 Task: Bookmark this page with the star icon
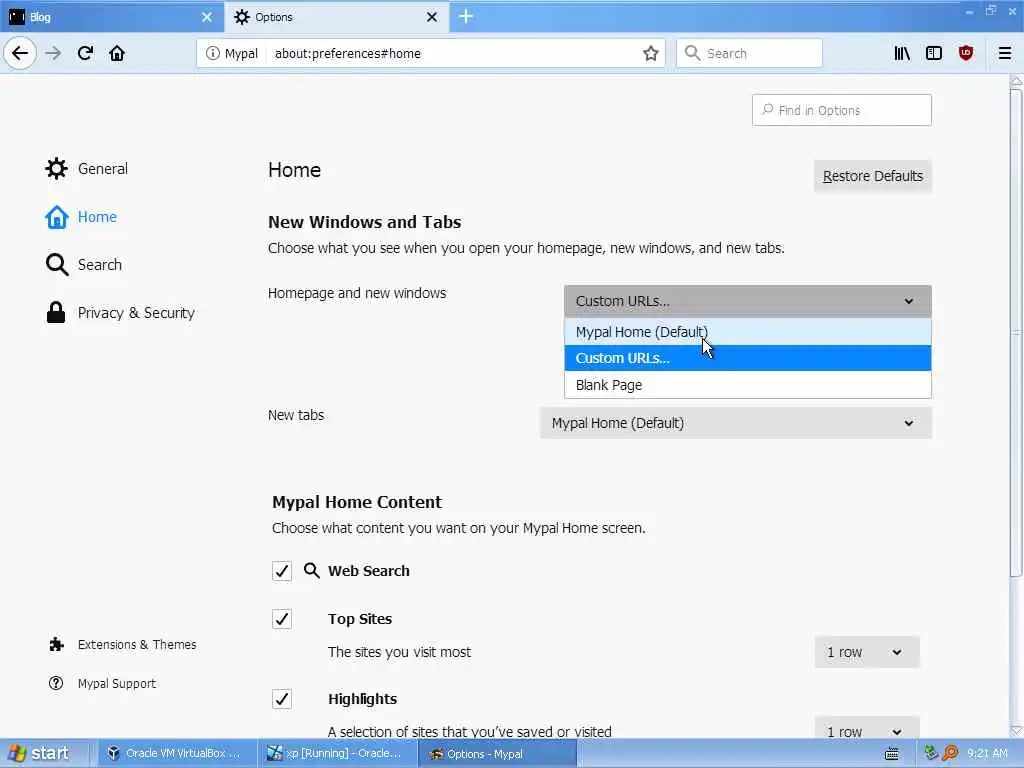pos(650,54)
